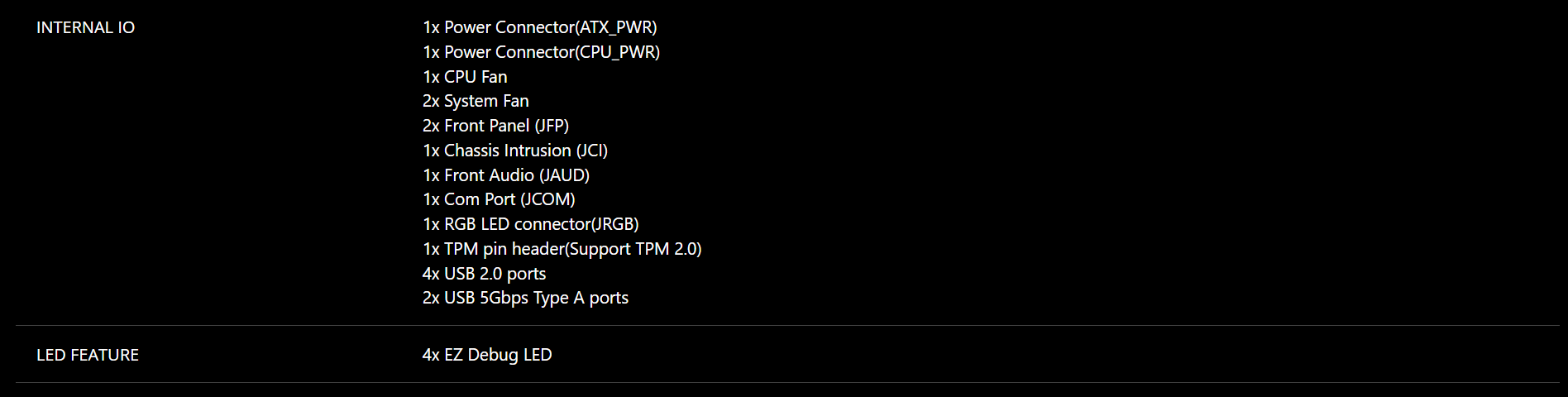Click the 2x USB 5Gbps Type A ports line
This screenshot has width=1568, height=397.
pyautogui.click(x=525, y=298)
